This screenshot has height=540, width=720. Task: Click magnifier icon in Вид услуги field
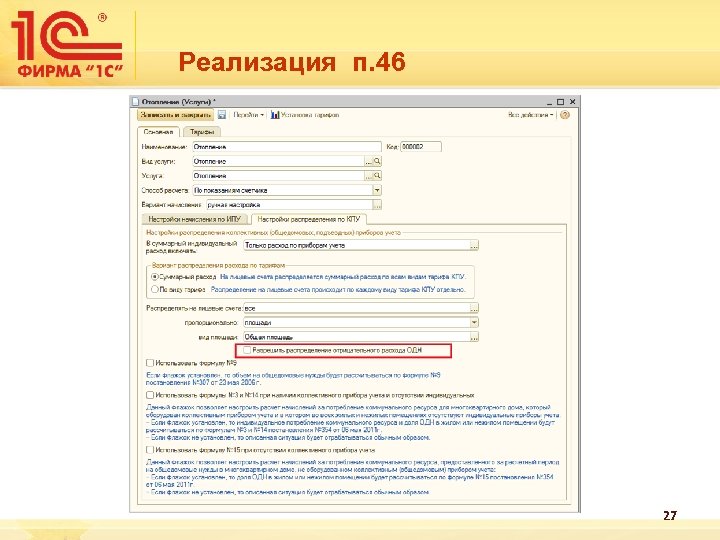click(x=377, y=161)
